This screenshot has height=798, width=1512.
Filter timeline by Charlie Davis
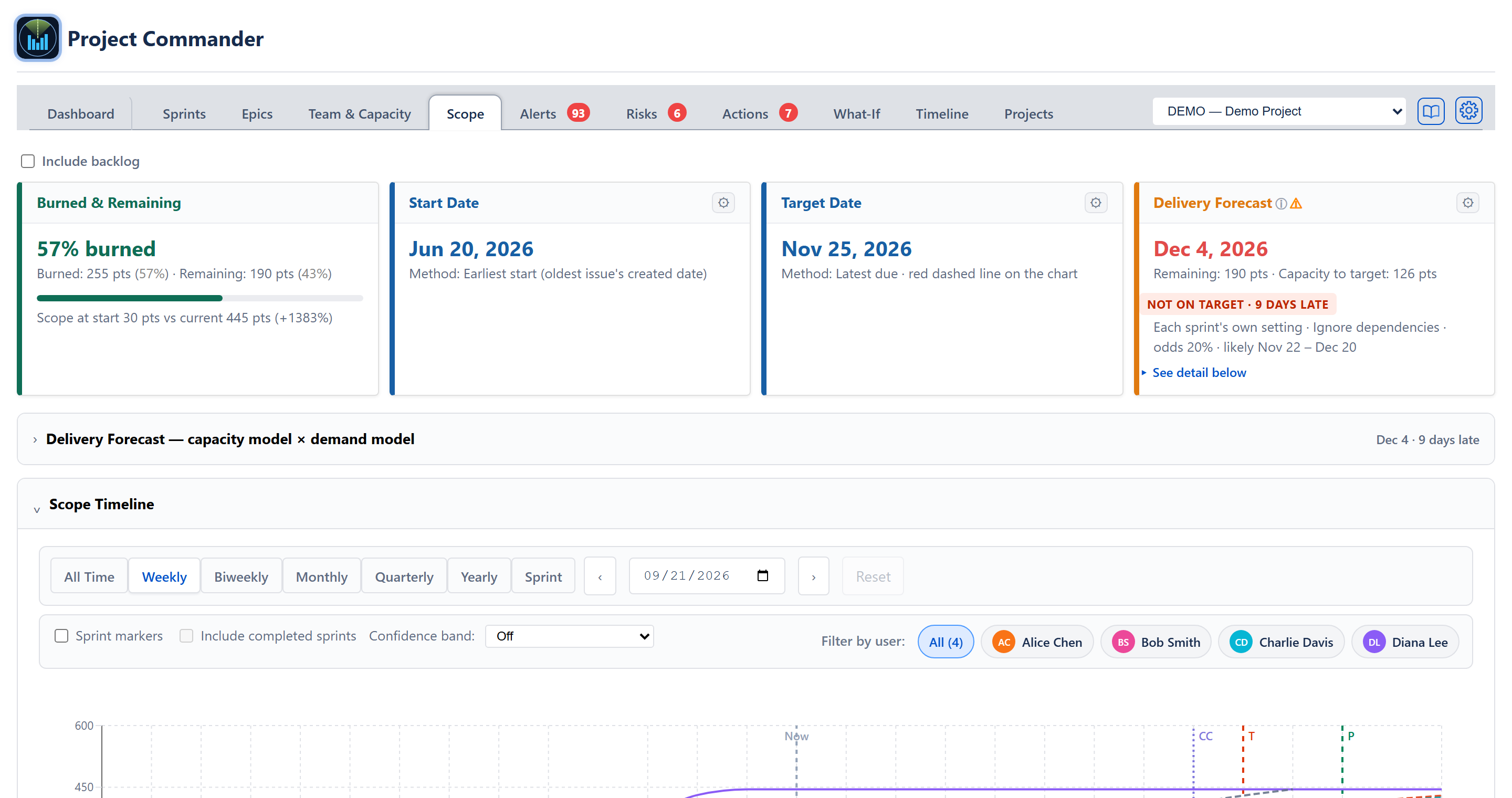pos(1281,642)
